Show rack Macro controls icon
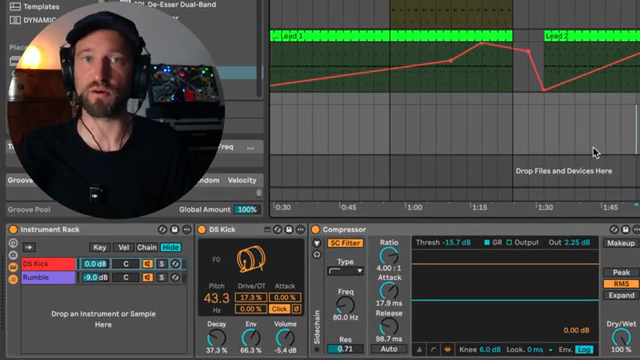 click(x=13, y=243)
